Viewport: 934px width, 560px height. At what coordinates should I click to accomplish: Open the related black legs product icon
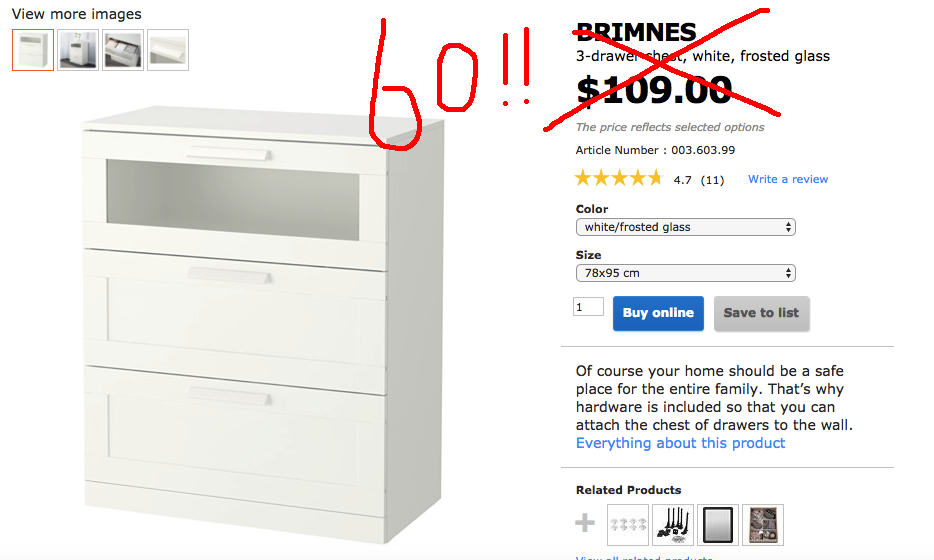[x=673, y=525]
